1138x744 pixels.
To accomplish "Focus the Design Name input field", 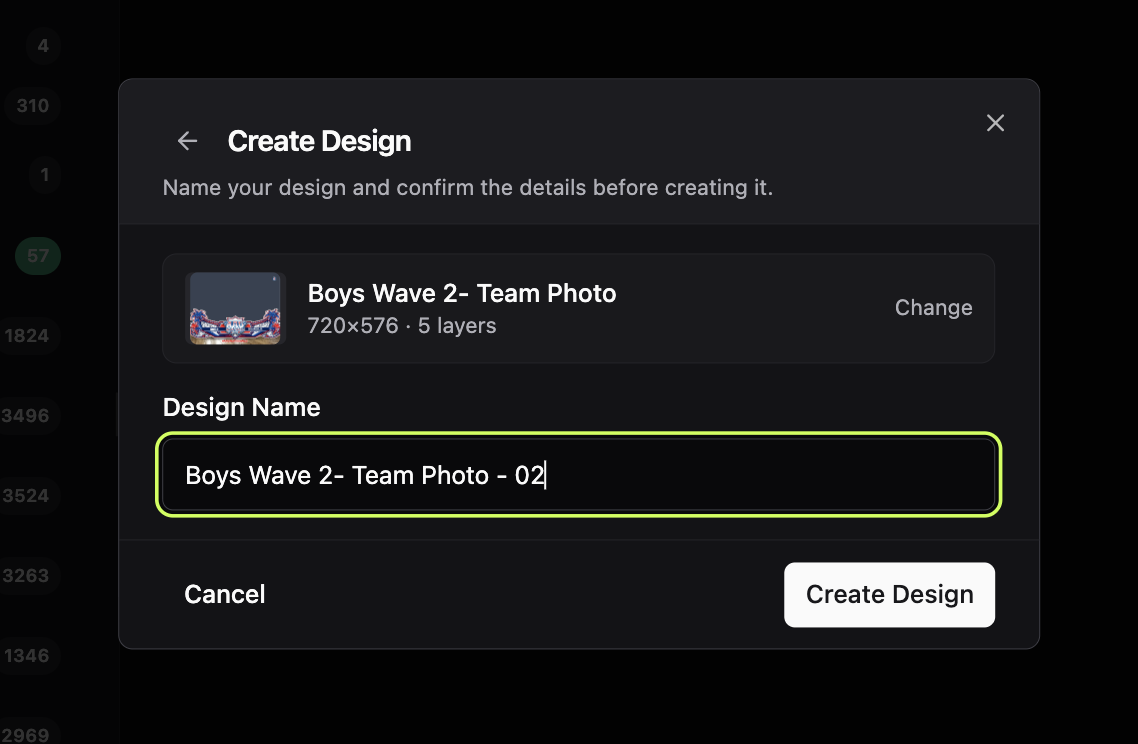I will [578, 475].
